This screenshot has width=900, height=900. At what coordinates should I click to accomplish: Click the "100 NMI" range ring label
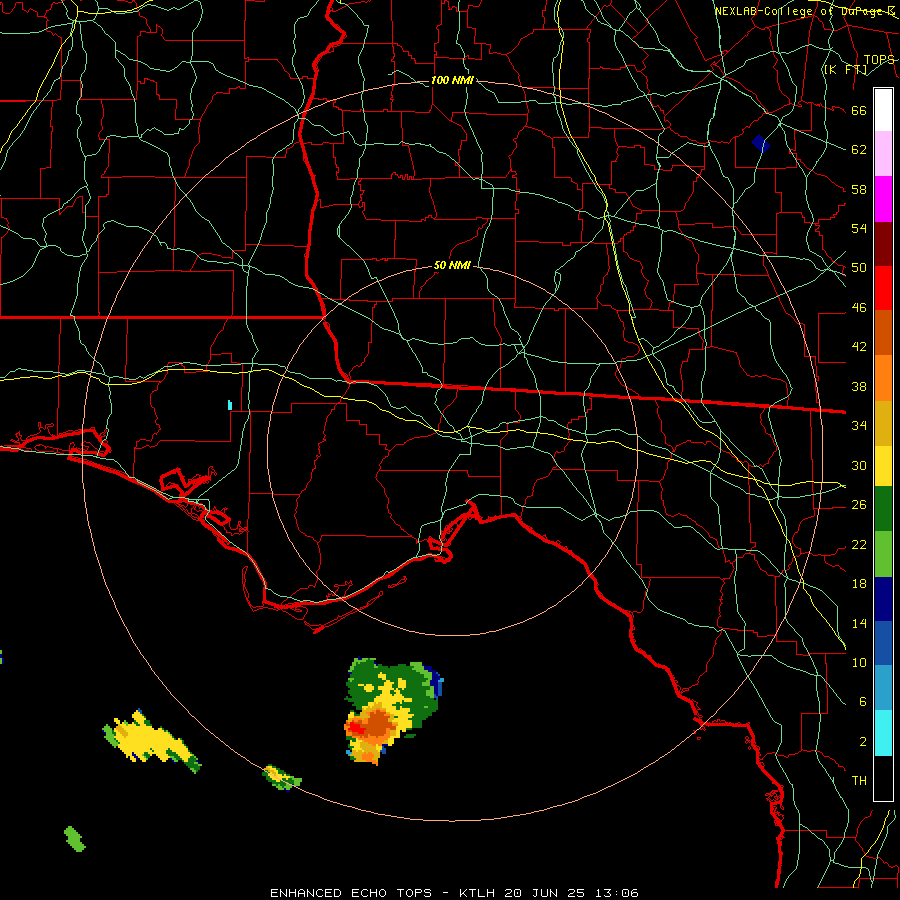click(x=452, y=80)
